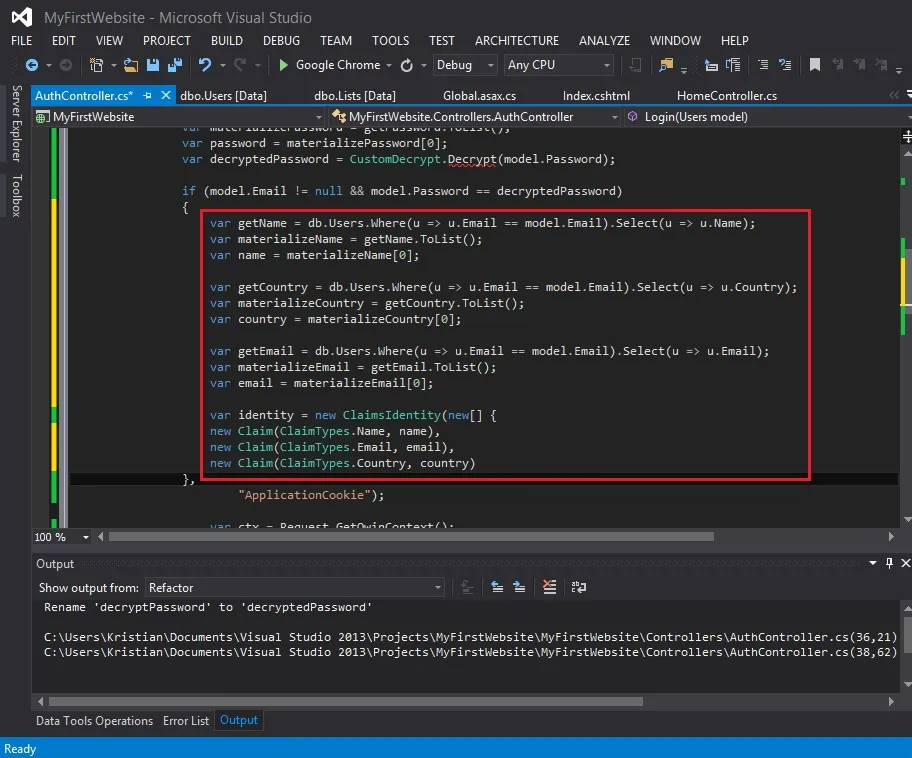Open the Data Tools Operations tab
This screenshot has width=912, height=758.
(94, 721)
